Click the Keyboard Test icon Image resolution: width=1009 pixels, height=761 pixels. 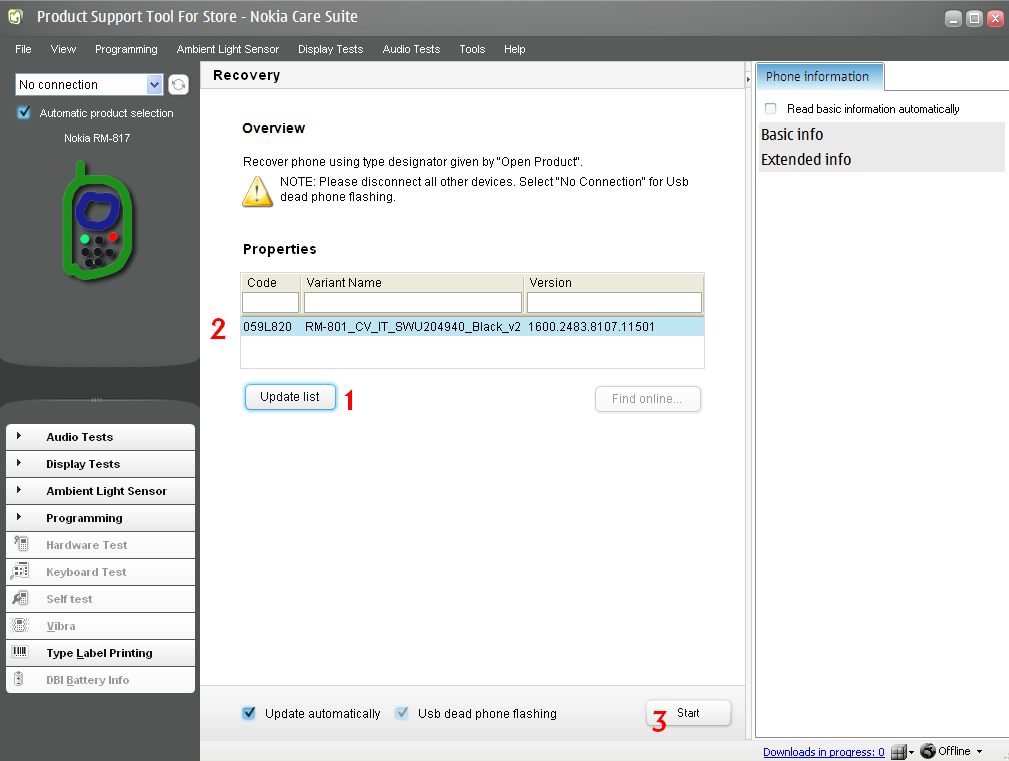pos(20,571)
